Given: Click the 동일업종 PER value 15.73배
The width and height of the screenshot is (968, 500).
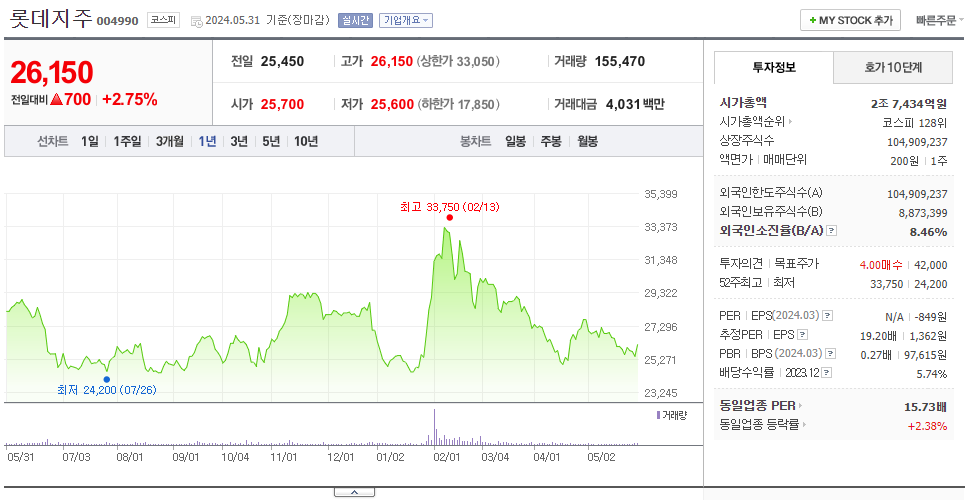Looking at the screenshot, I should (925, 406).
